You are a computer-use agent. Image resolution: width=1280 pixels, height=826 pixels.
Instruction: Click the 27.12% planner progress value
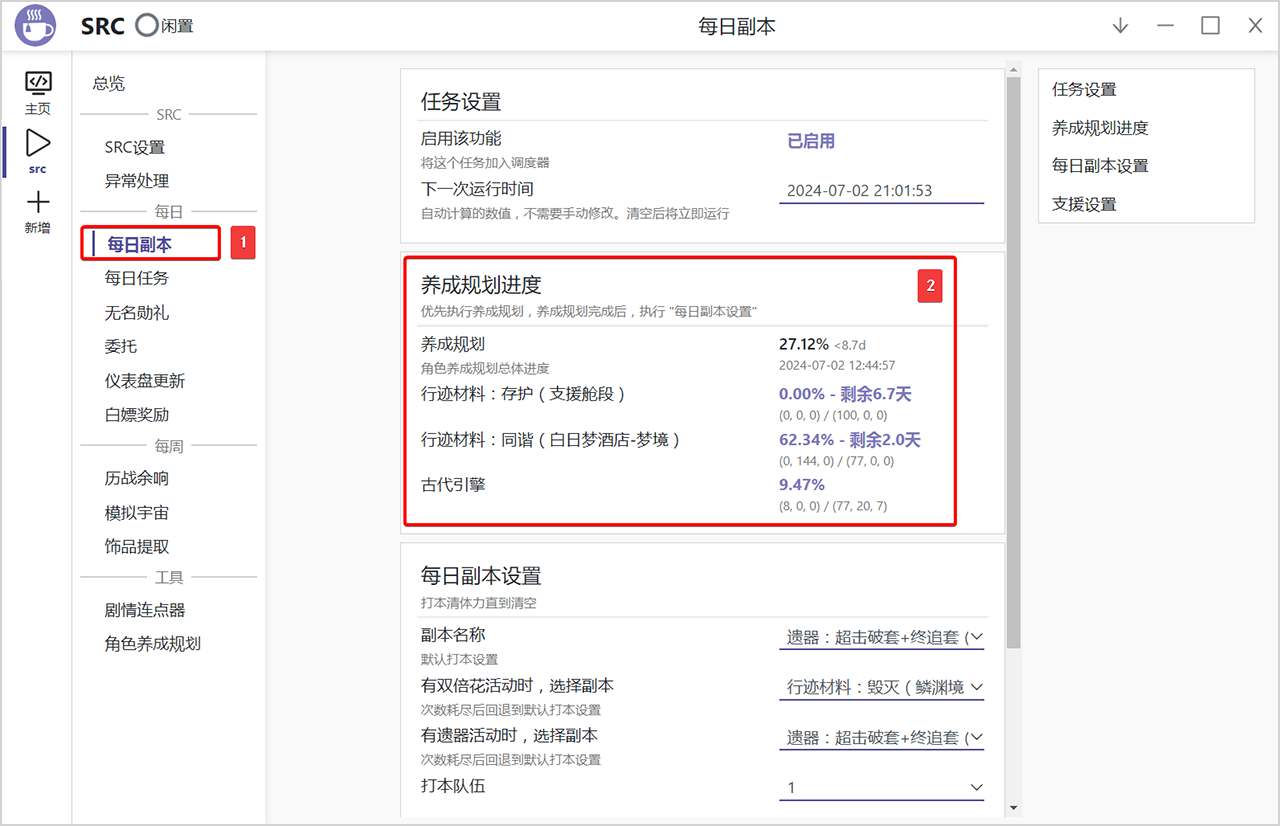[x=804, y=344]
